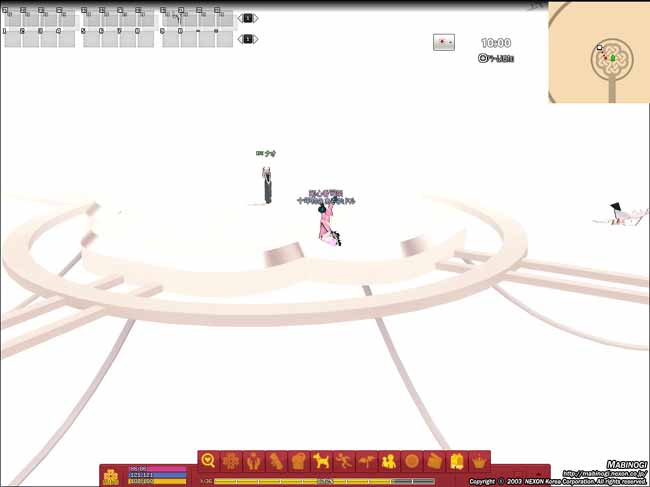Screen dimensions: 650x487
Task: Click the white square marker on the minimap
Action: pyautogui.click(x=599, y=48)
